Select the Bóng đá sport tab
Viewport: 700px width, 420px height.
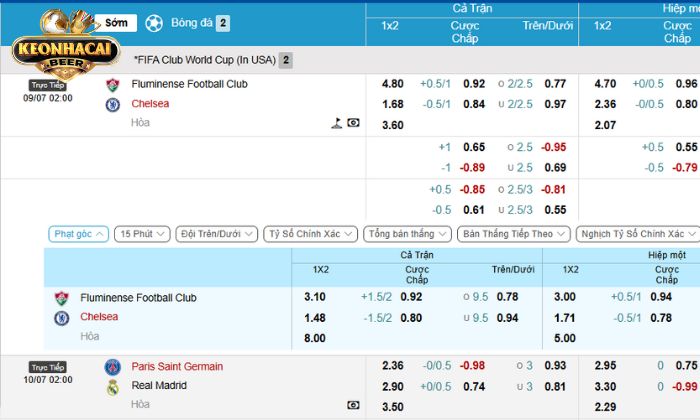tap(191, 23)
